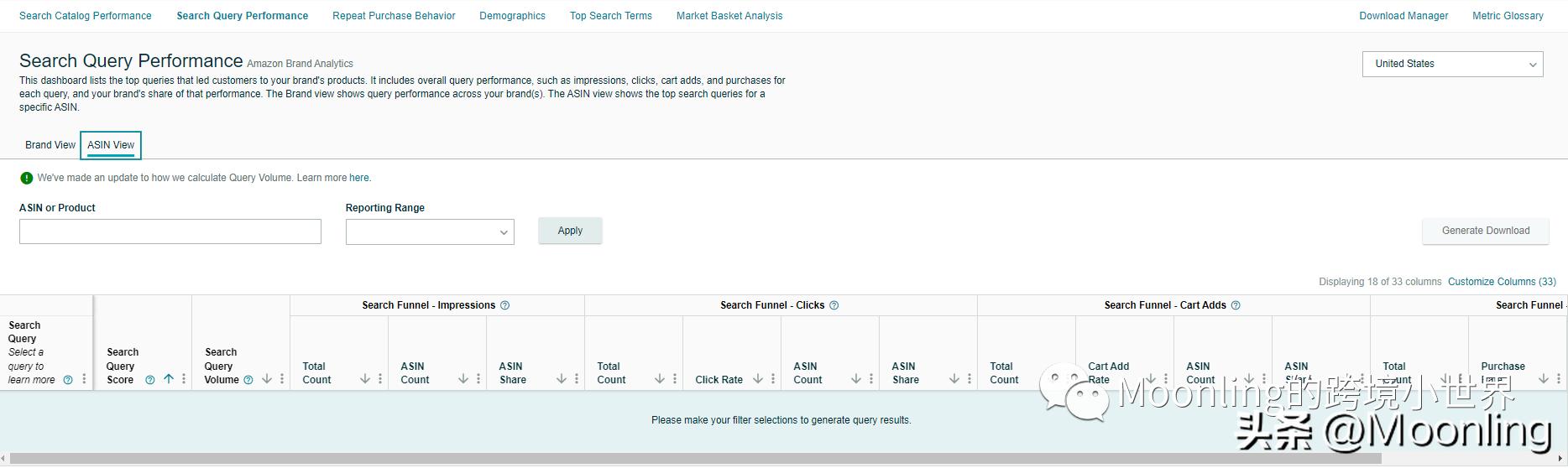Image resolution: width=1568 pixels, height=468 pixels.
Task: Open Customize Columns (33) selector
Action: pos(1502,282)
